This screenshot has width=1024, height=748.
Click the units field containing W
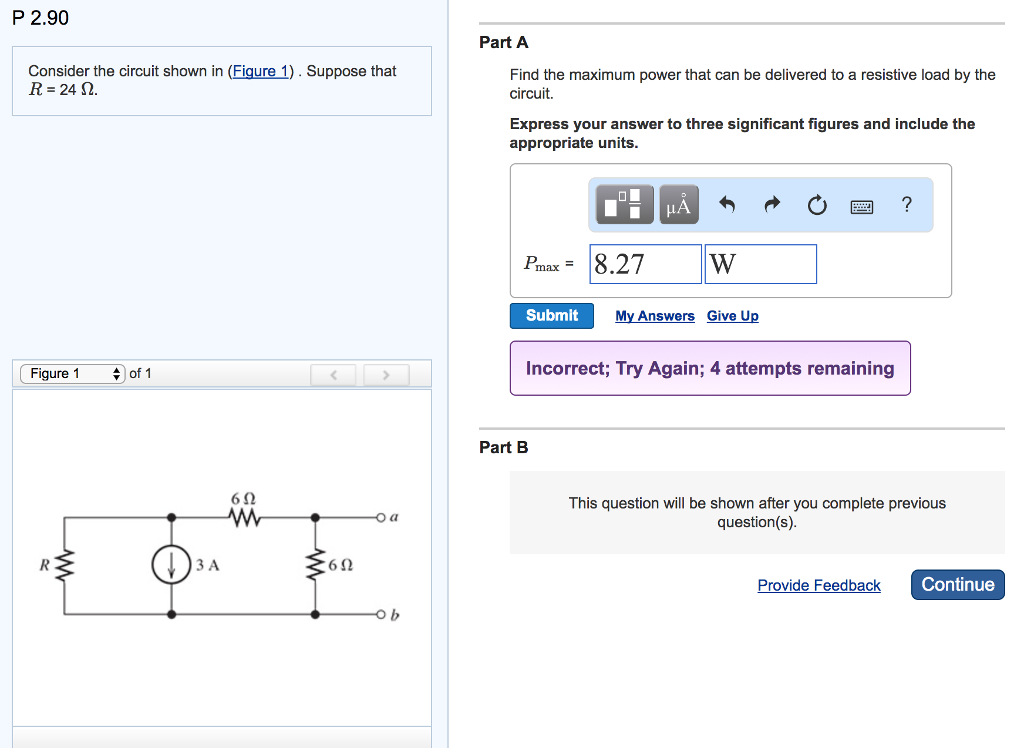pos(760,263)
